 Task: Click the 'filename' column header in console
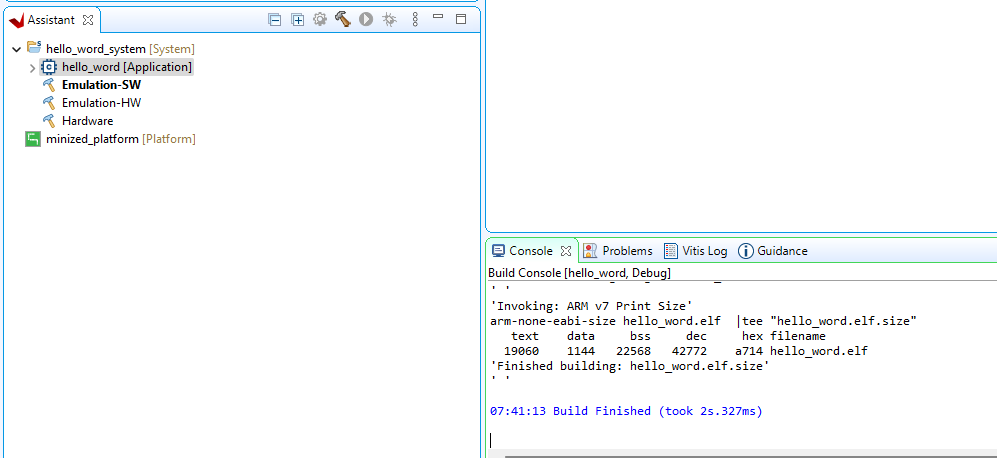797,336
